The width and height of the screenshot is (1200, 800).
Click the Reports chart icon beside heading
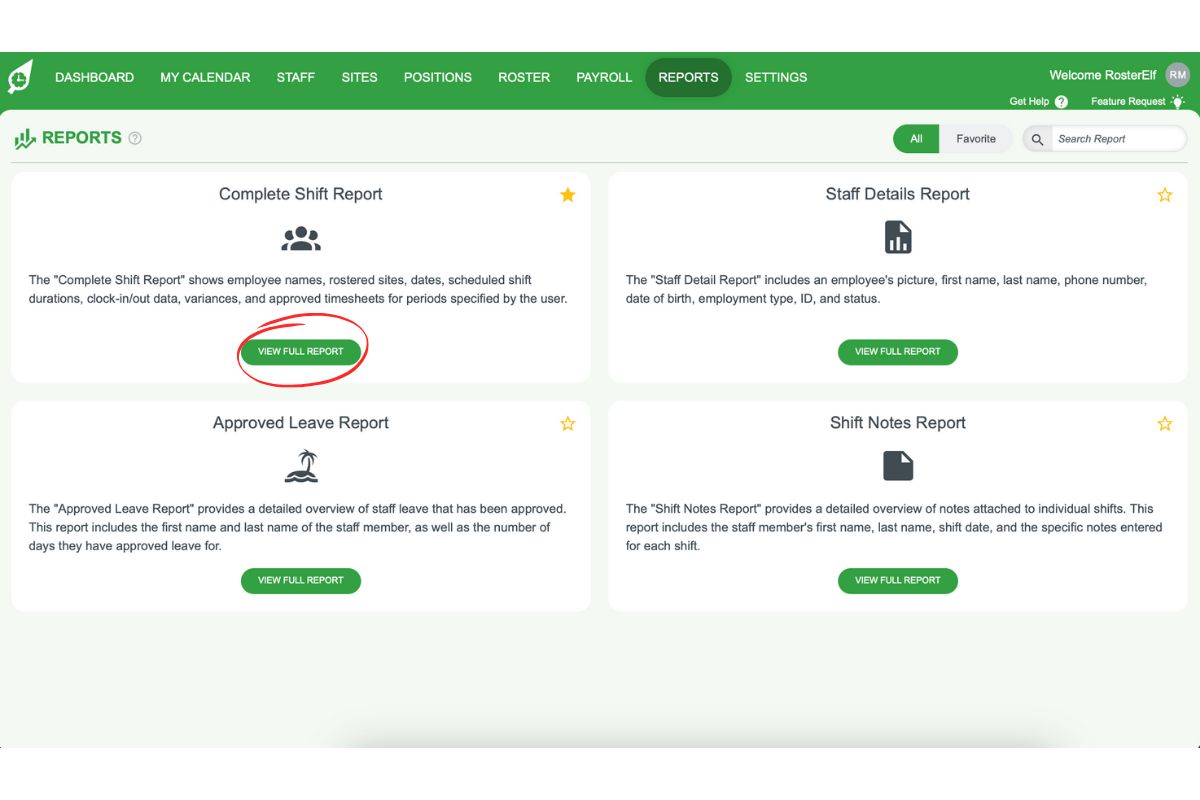coord(25,139)
